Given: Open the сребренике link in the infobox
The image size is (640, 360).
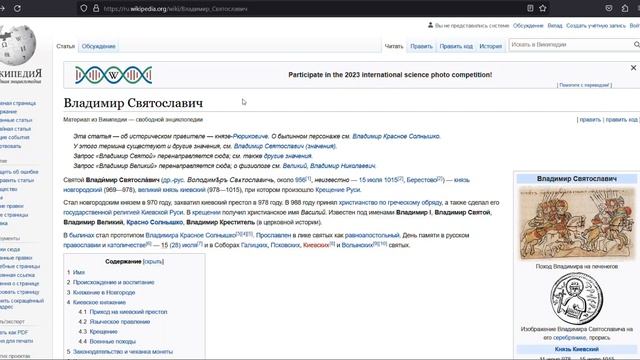Looking at the screenshot, I should (x=569, y=338).
